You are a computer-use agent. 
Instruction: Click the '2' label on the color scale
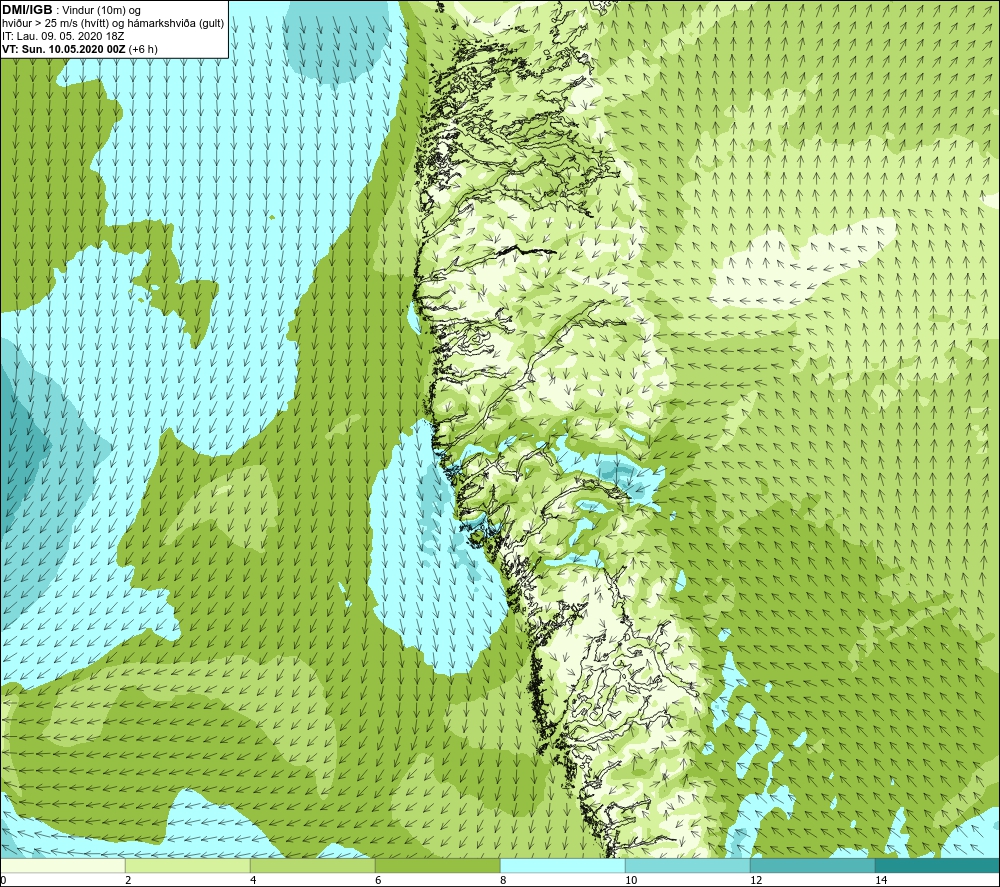point(128,880)
